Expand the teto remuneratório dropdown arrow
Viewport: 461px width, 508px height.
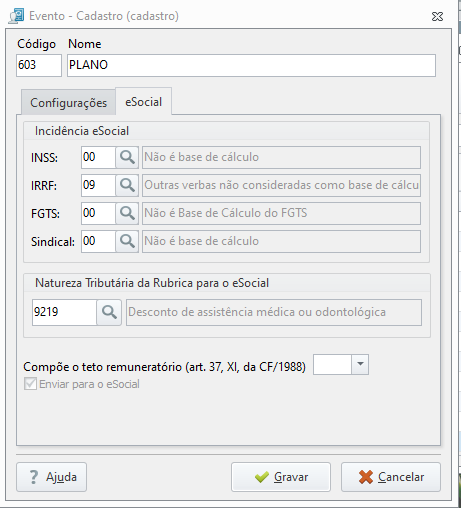coord(360,364)
